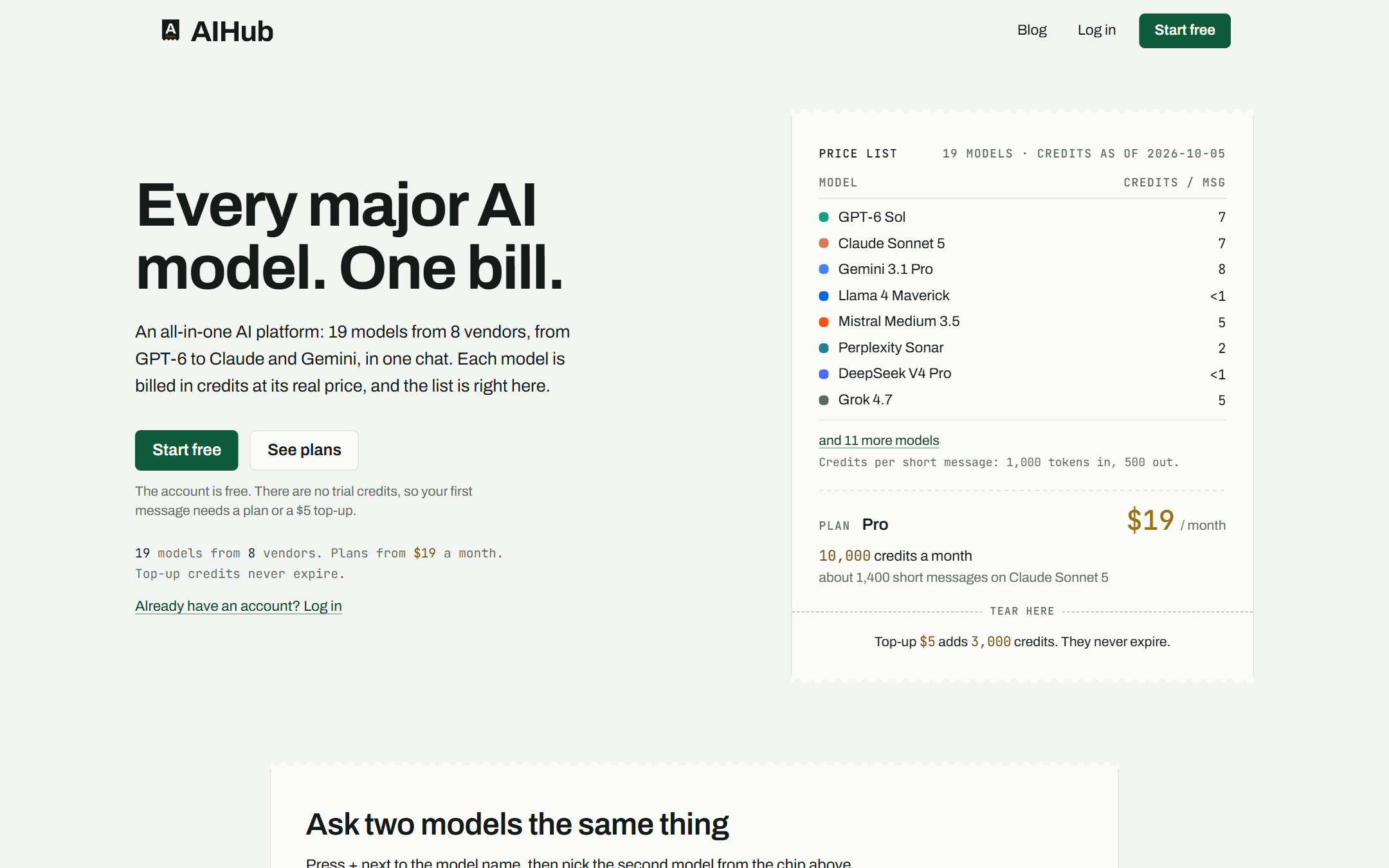
Task: Click the TEAR HERE divider label
Action: point(1022,611)
